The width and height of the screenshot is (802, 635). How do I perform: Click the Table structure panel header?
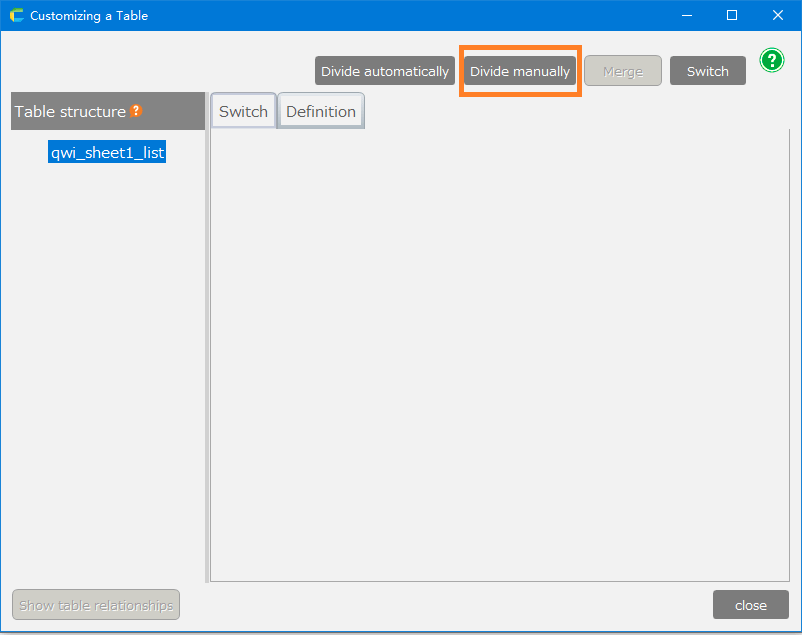tap(70, 111)
